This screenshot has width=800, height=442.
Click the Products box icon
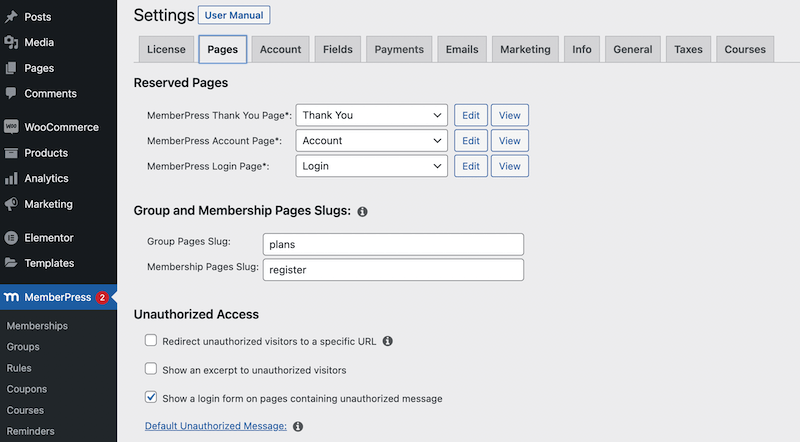point(11,153)
